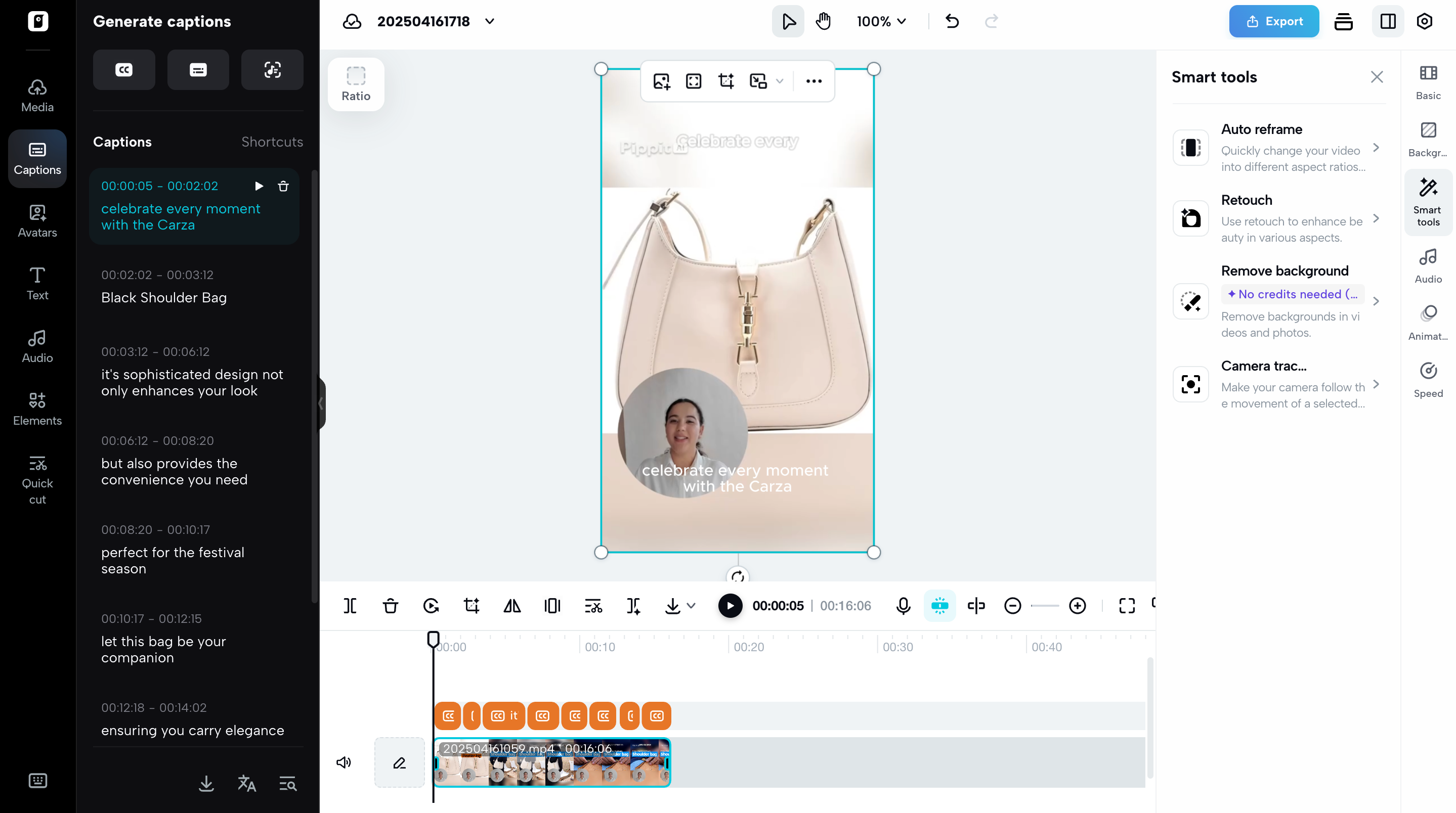1456x813 pixels.
Task: Start a voiceover with the microphone icon
Action: [x=903, y=605]
